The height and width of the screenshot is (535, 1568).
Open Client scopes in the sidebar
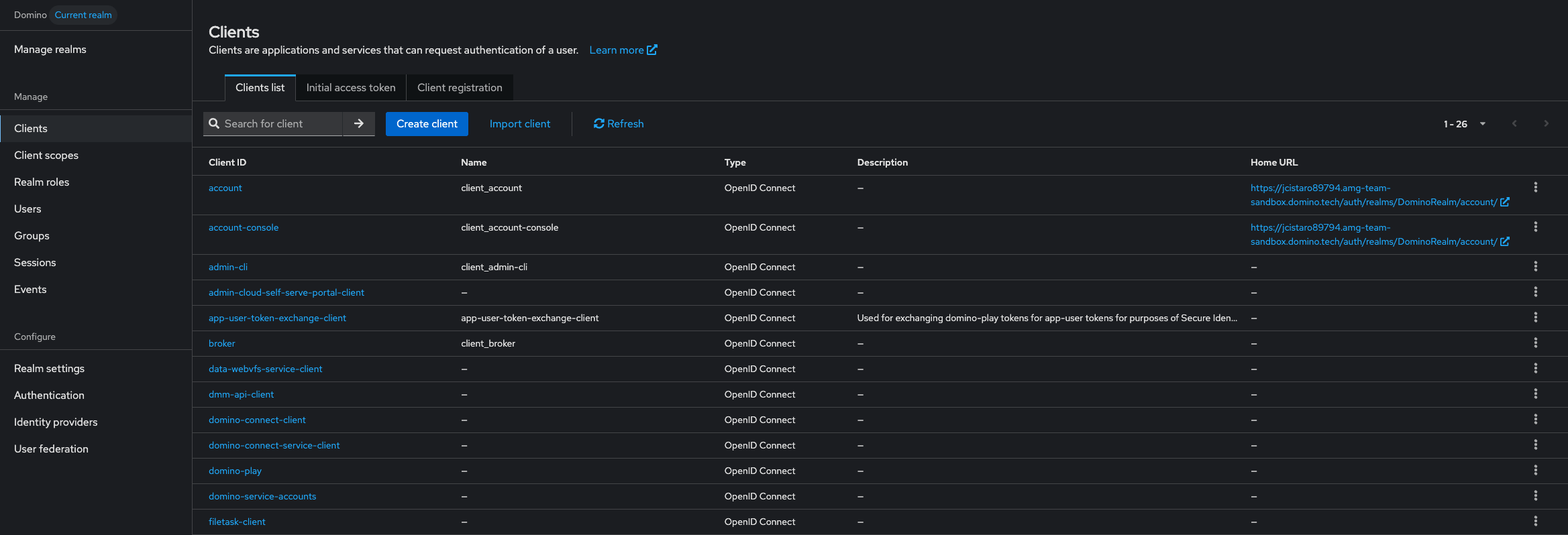pos(96,155)
